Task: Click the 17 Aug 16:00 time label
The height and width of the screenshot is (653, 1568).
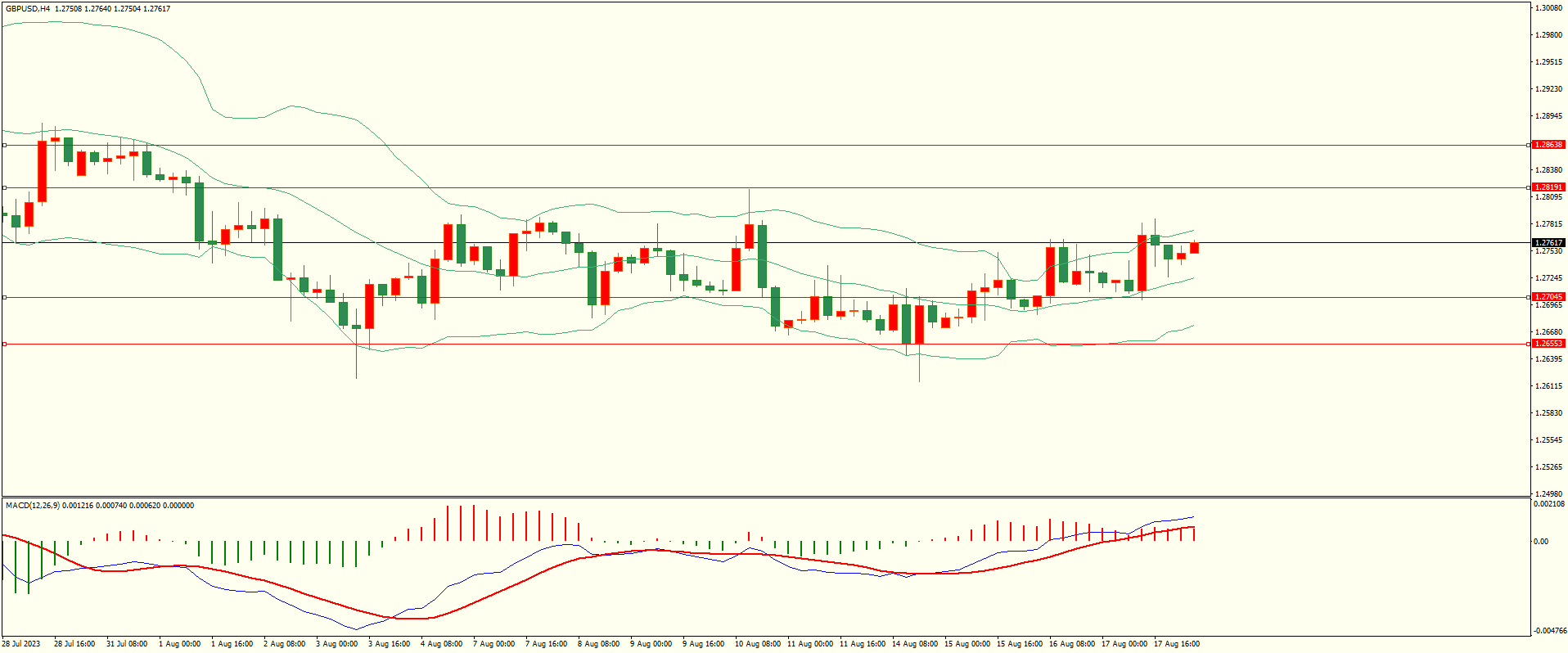Action: (1177, 644)
